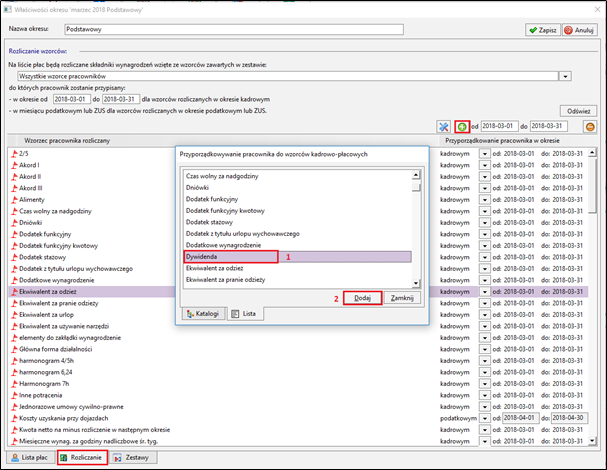Screen dimensions: 607x470
Task: Click the red icon beside Harmonogram 7h
Action: [14, 384]
